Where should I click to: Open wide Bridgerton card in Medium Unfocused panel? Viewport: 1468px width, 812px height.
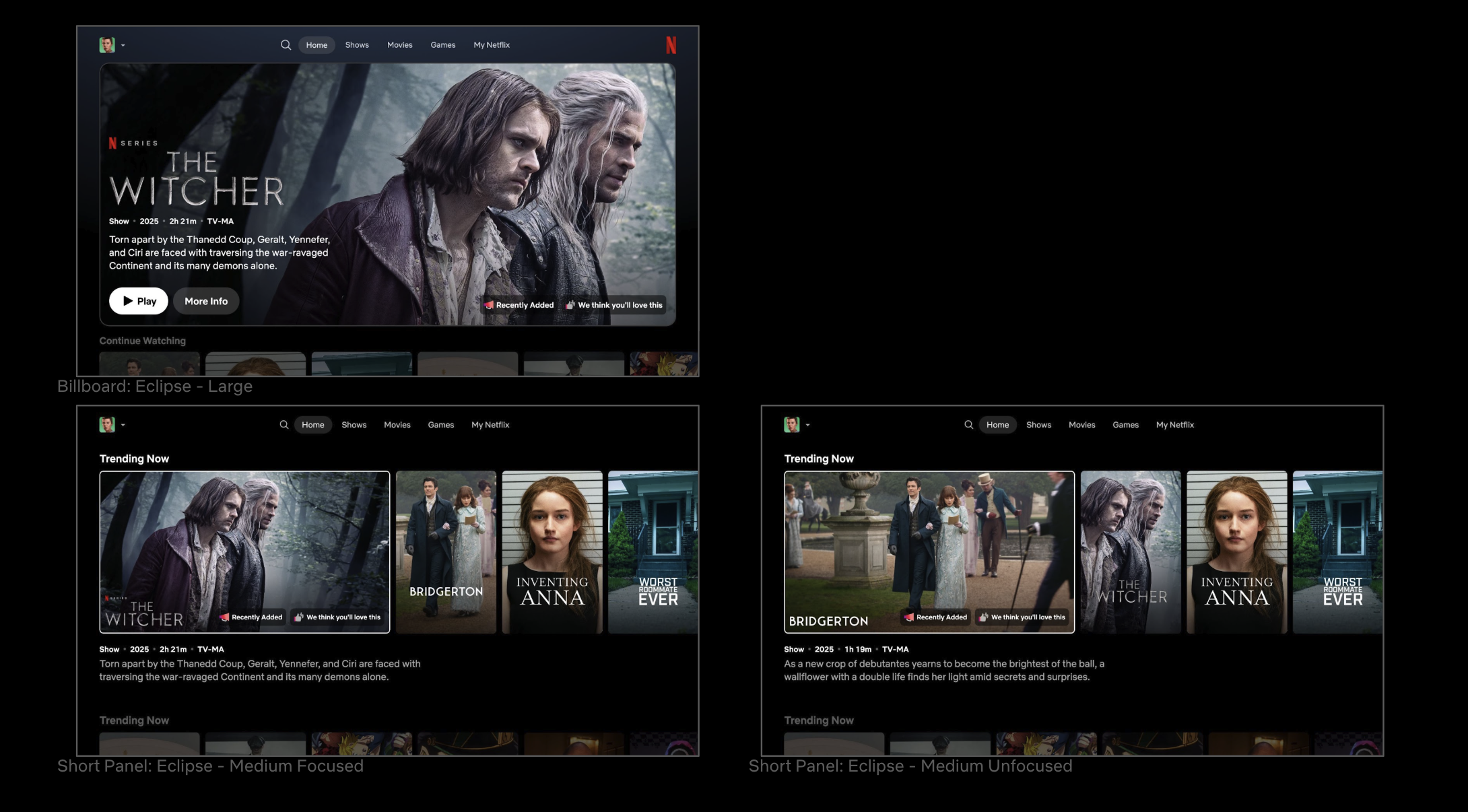929,552
